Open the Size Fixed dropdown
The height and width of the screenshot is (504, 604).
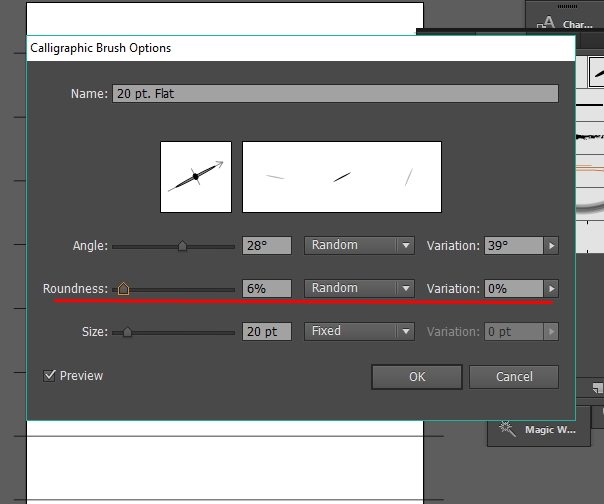point(359,331)
